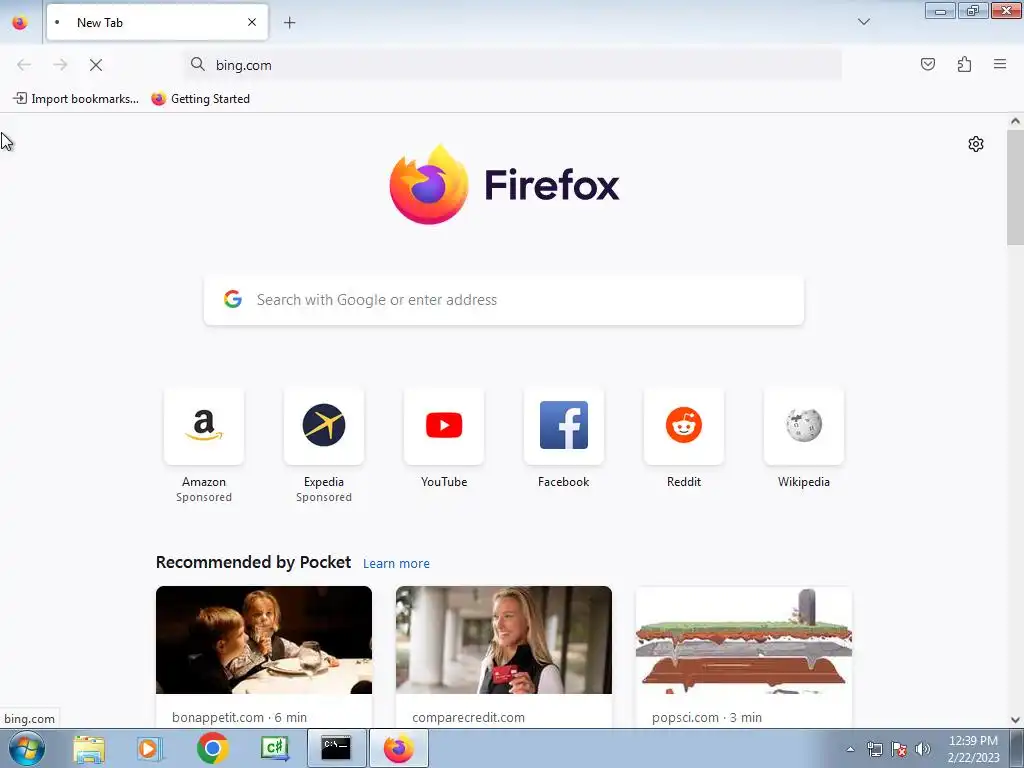Show hidden tray icons arrow
Screen dimensions: 1024x768
pos(850,749)
